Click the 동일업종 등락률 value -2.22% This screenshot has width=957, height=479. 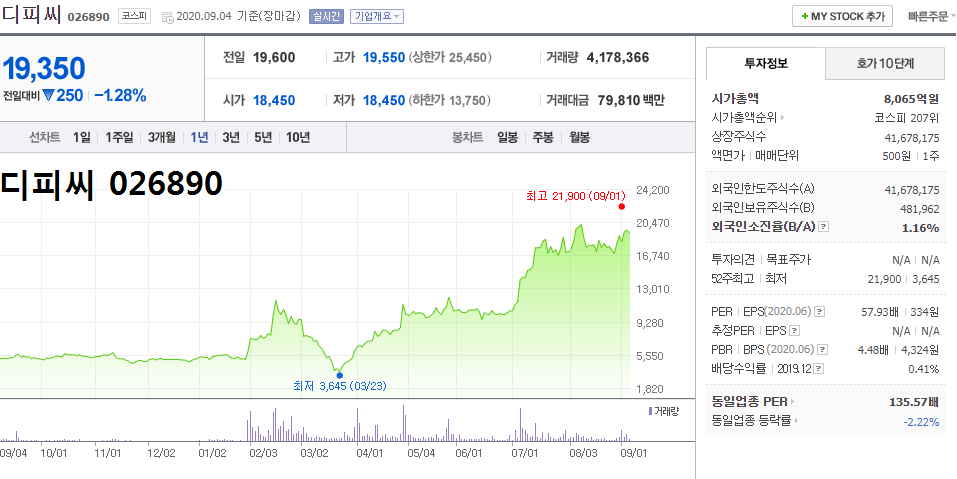[921, 421]
